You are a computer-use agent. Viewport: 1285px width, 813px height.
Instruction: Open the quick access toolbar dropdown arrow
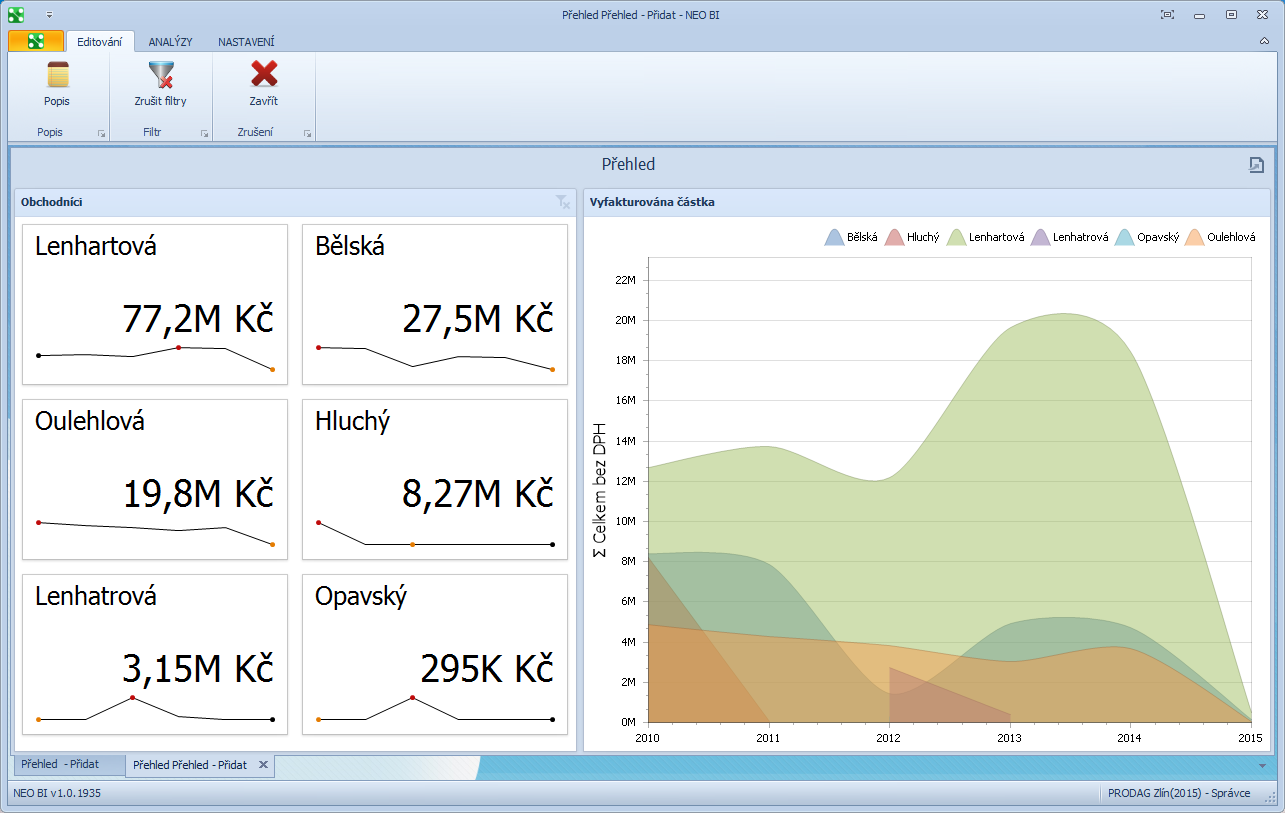click(49, 15)
